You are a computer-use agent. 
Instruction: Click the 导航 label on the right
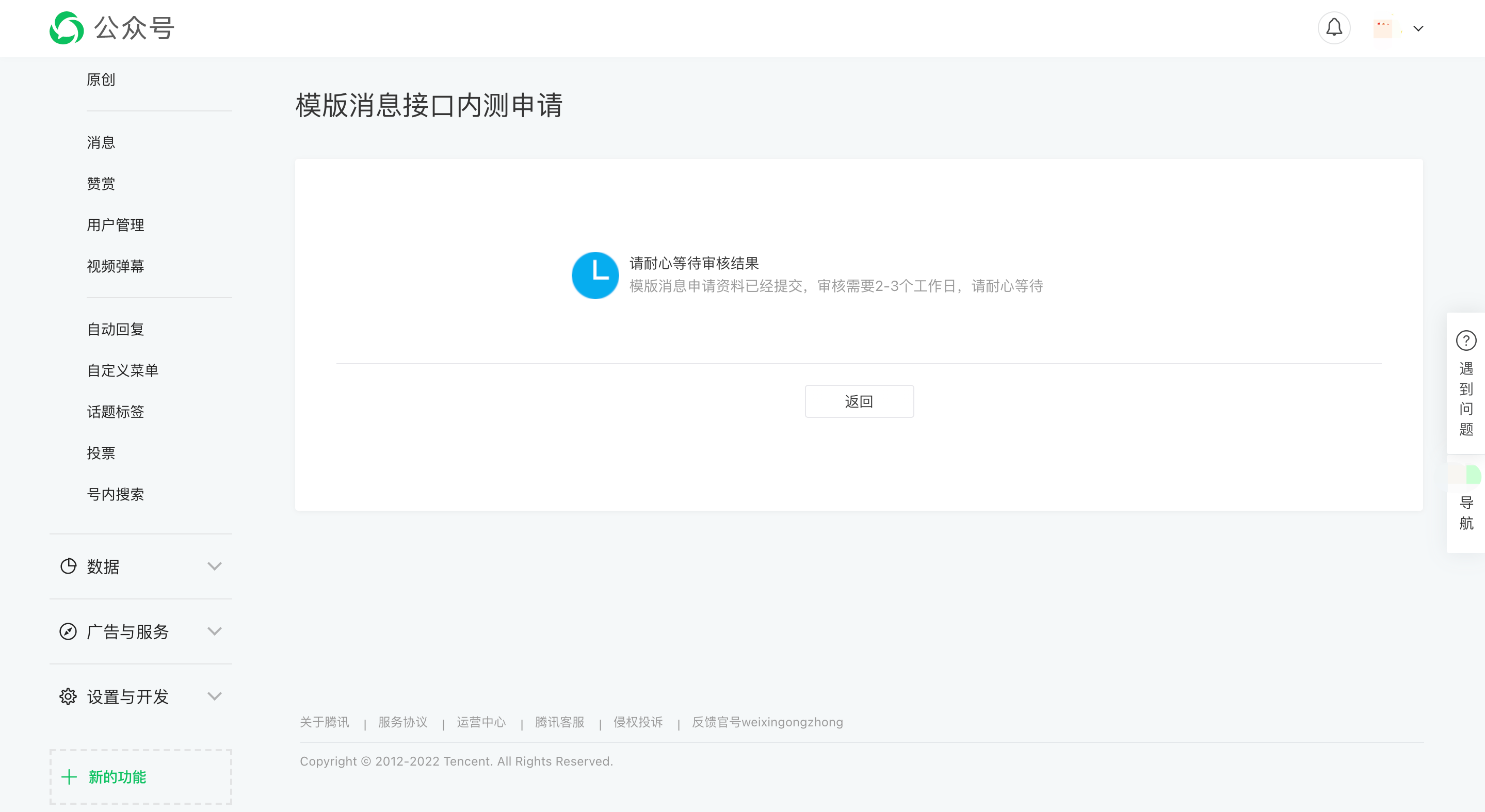pos(1466,513)
